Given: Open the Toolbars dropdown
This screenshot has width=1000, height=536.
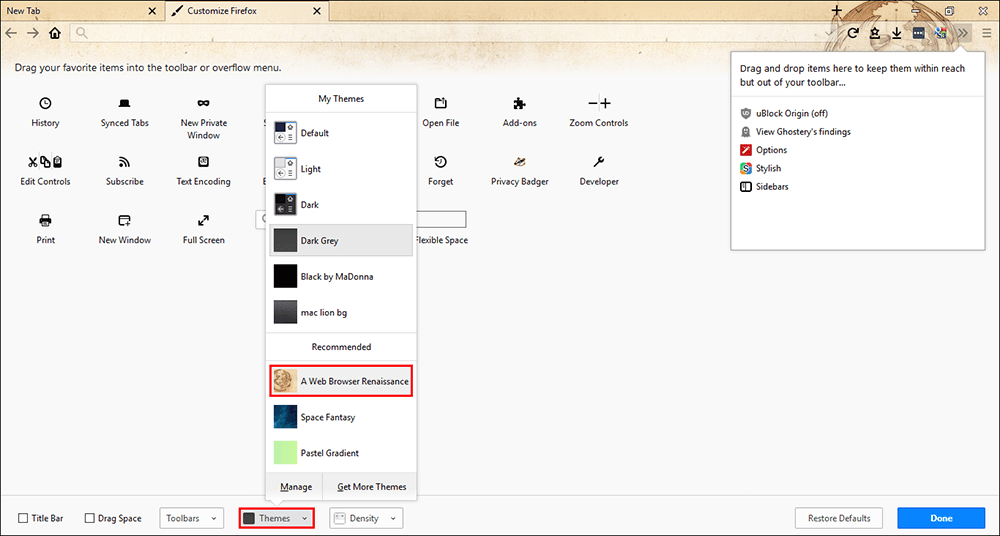Looking at the screenshot, I should click(x=191, y=518).
